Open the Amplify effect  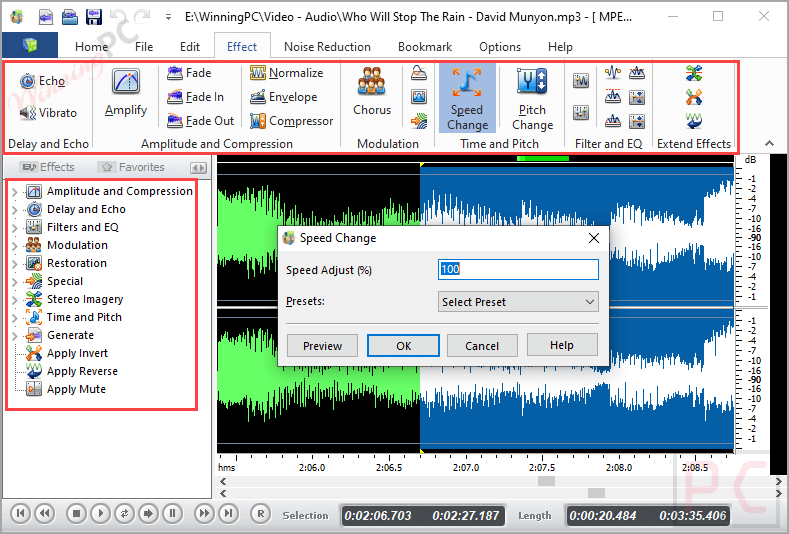pos(126,93)
